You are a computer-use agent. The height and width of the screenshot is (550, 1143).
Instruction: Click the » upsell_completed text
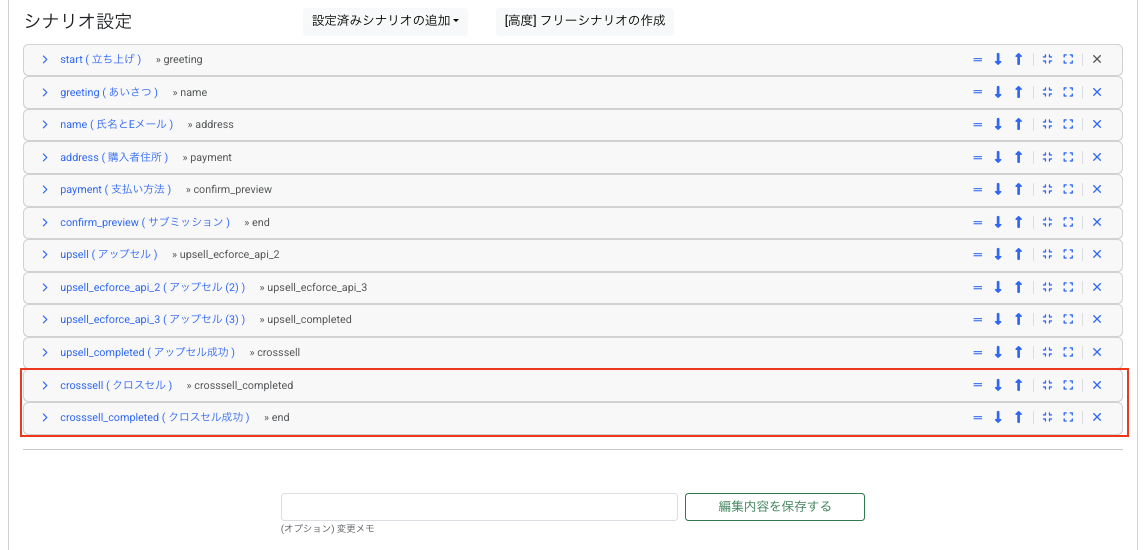click(305, 319)
